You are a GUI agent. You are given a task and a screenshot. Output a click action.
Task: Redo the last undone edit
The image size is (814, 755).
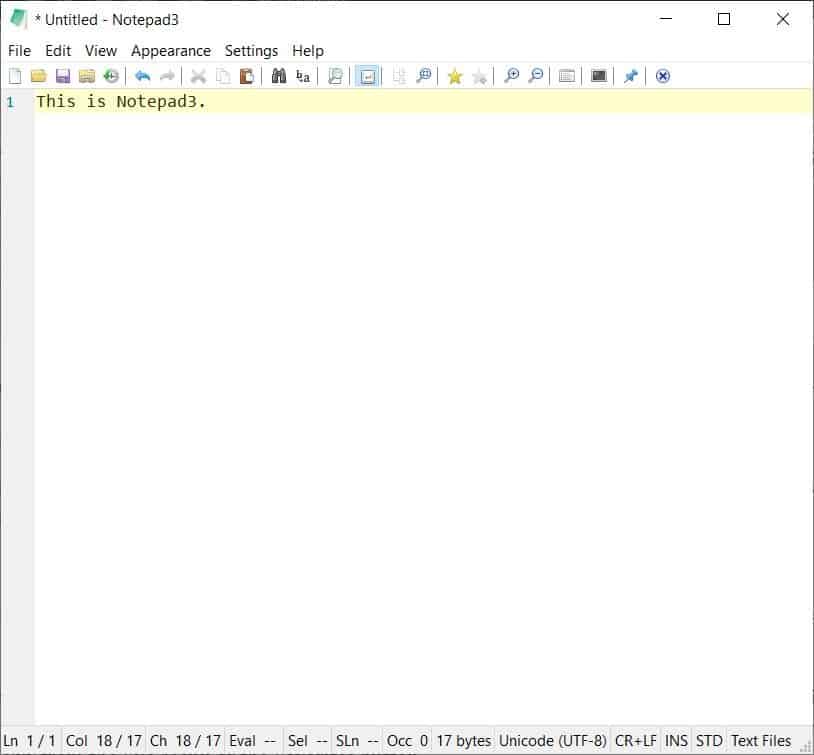click(166, 76)
